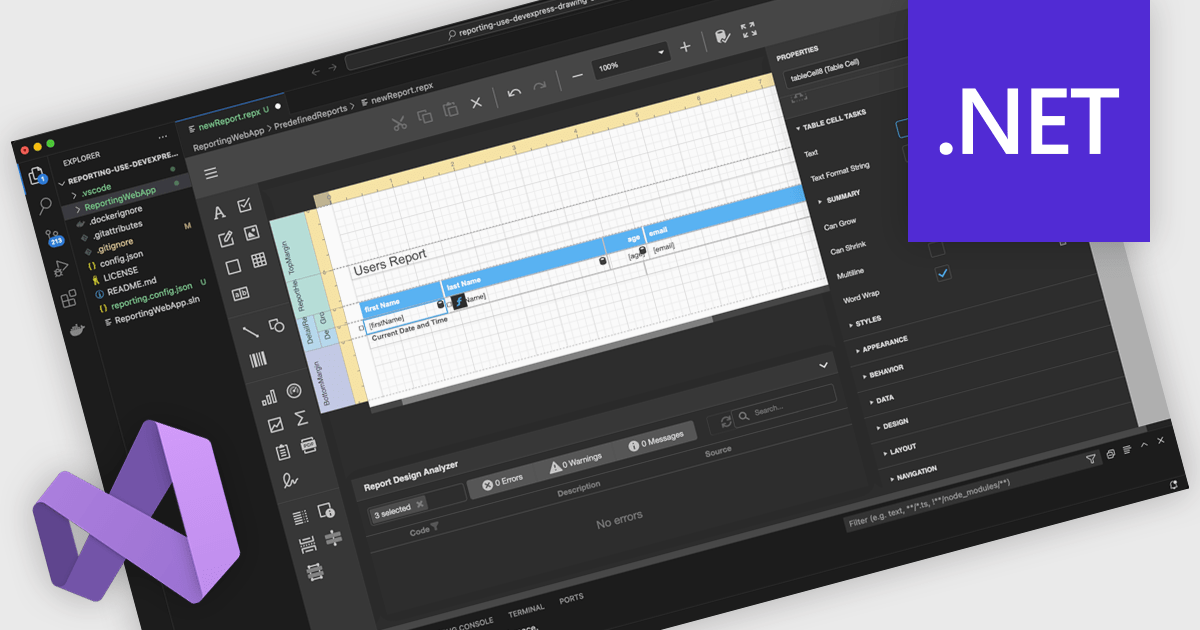
Task: Click the Undo arrow in designer toolbar
Action: (514, 92)
